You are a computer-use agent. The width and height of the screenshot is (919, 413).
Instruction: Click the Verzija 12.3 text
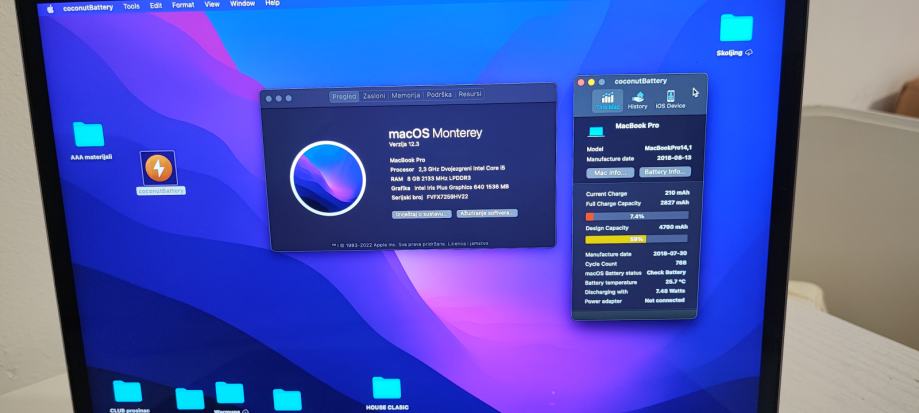click(404, 144)
